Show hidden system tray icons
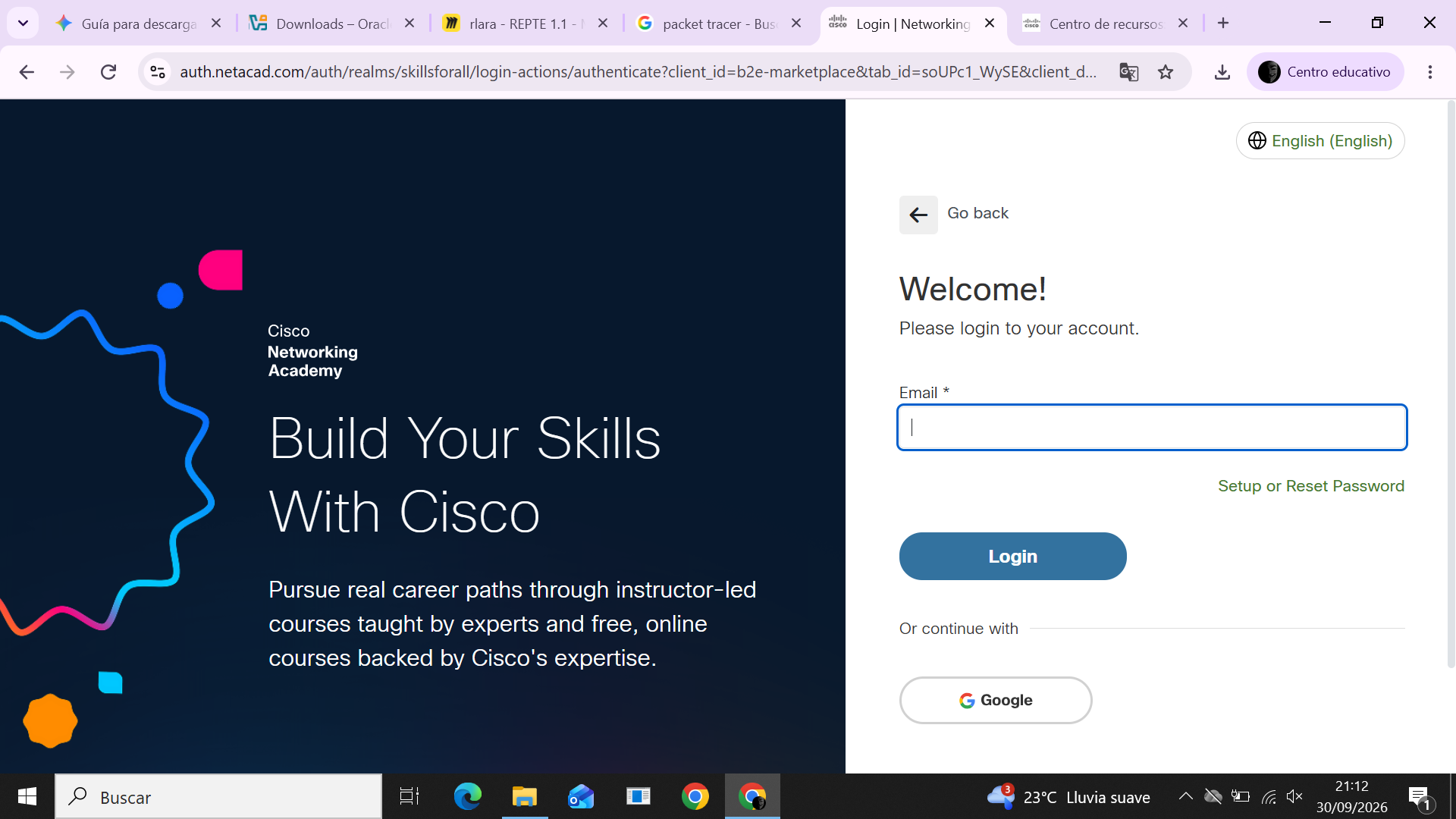Image resolution: width=1456 pixels, height=819 pixels. pyautogui.click(x=1185, y=796)
